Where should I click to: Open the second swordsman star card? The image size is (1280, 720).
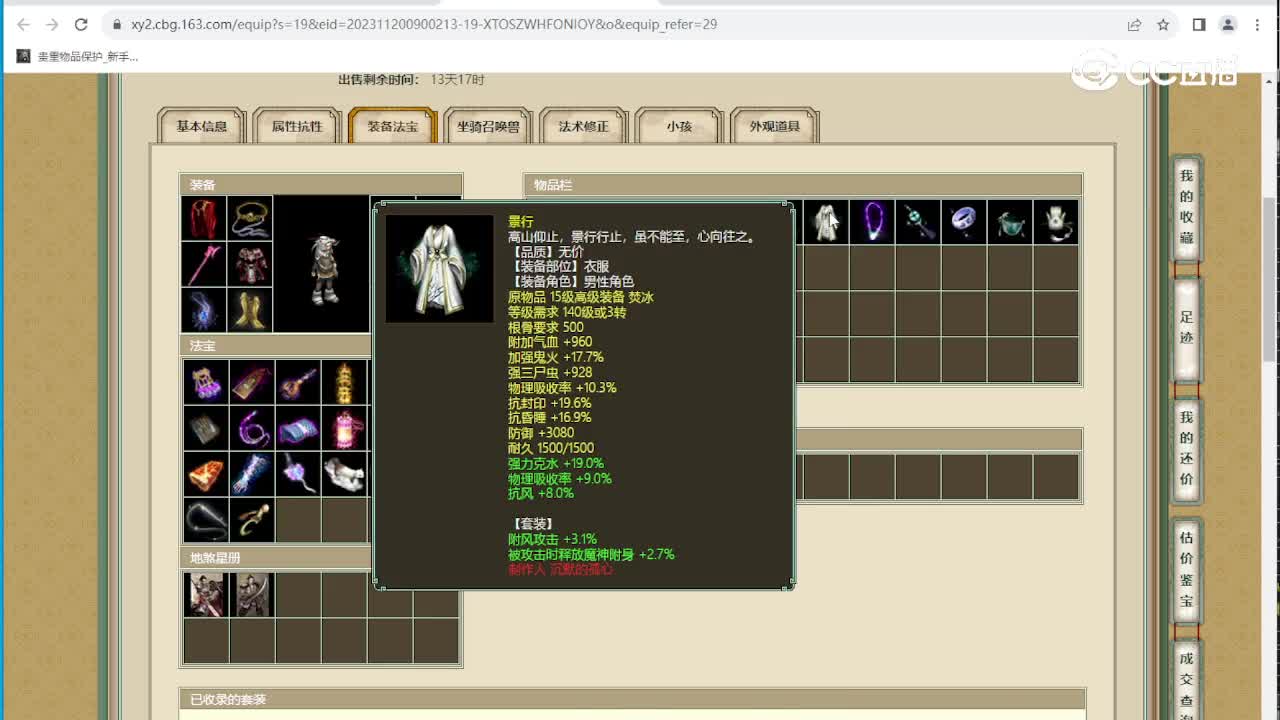pyautogui.click(x=252, y=595)
